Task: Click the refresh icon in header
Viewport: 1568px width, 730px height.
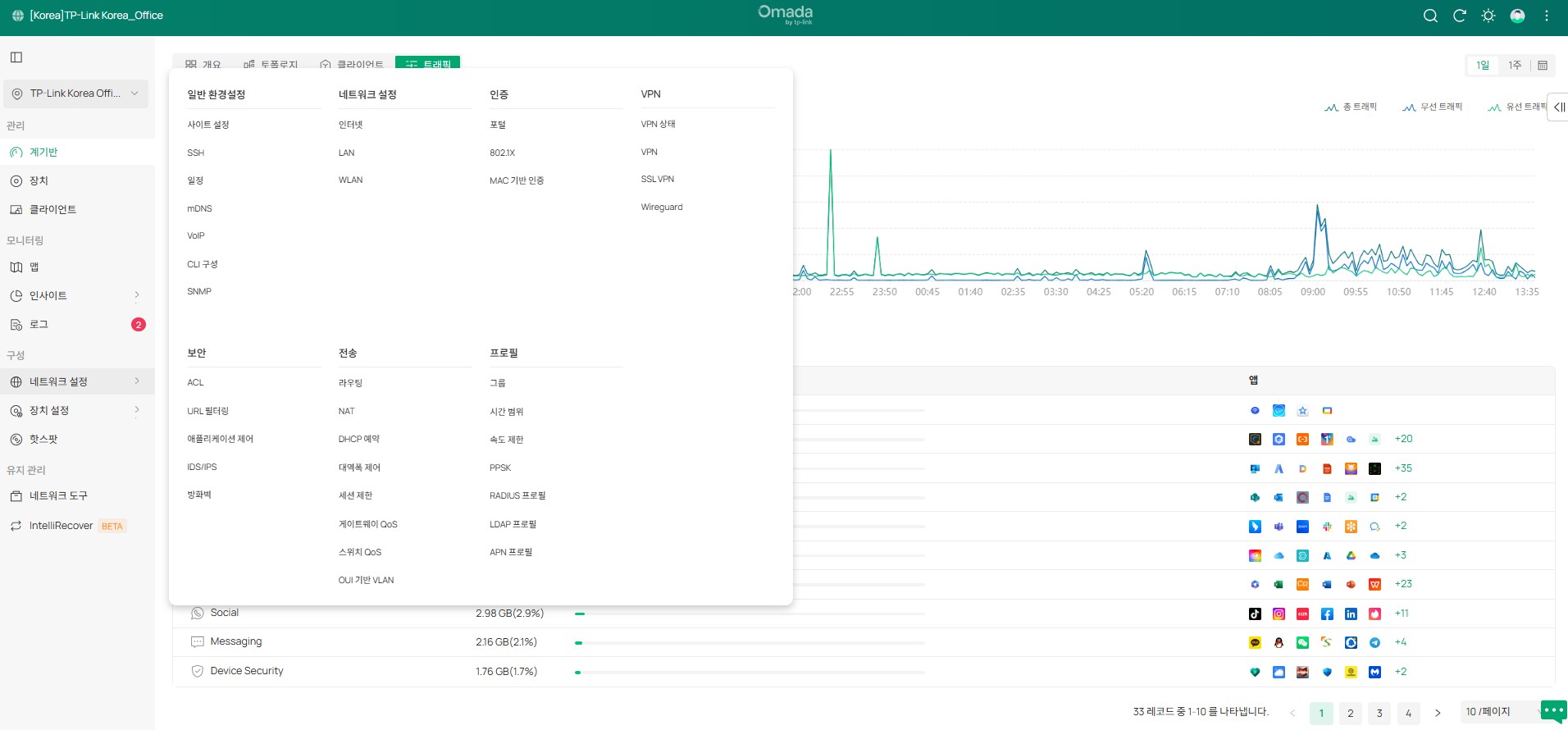Action: [x=1459, y=16]
